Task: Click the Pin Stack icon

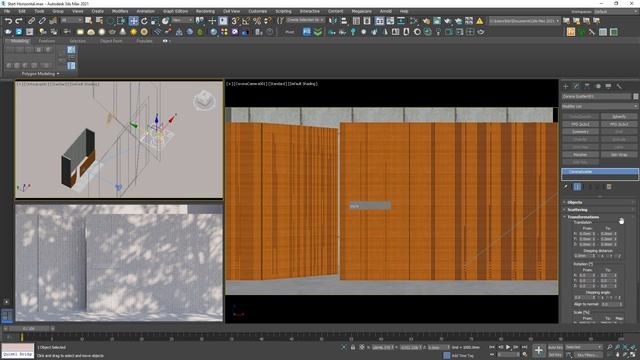Action: [566, 187]
